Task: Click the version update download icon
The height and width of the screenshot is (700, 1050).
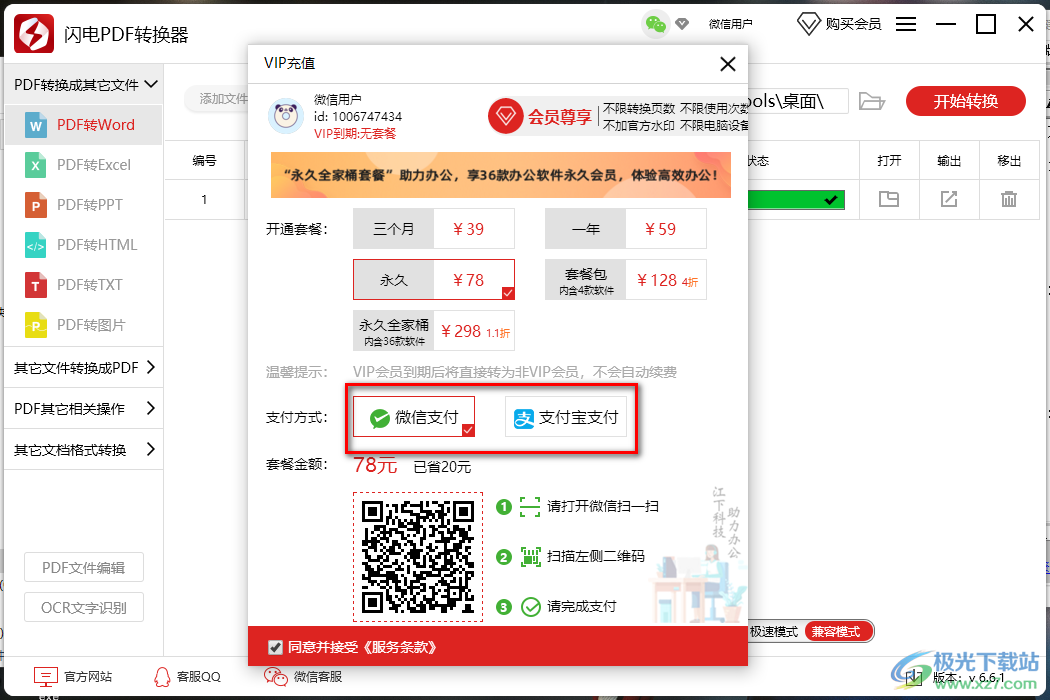Action: click(x=913, y=678)
